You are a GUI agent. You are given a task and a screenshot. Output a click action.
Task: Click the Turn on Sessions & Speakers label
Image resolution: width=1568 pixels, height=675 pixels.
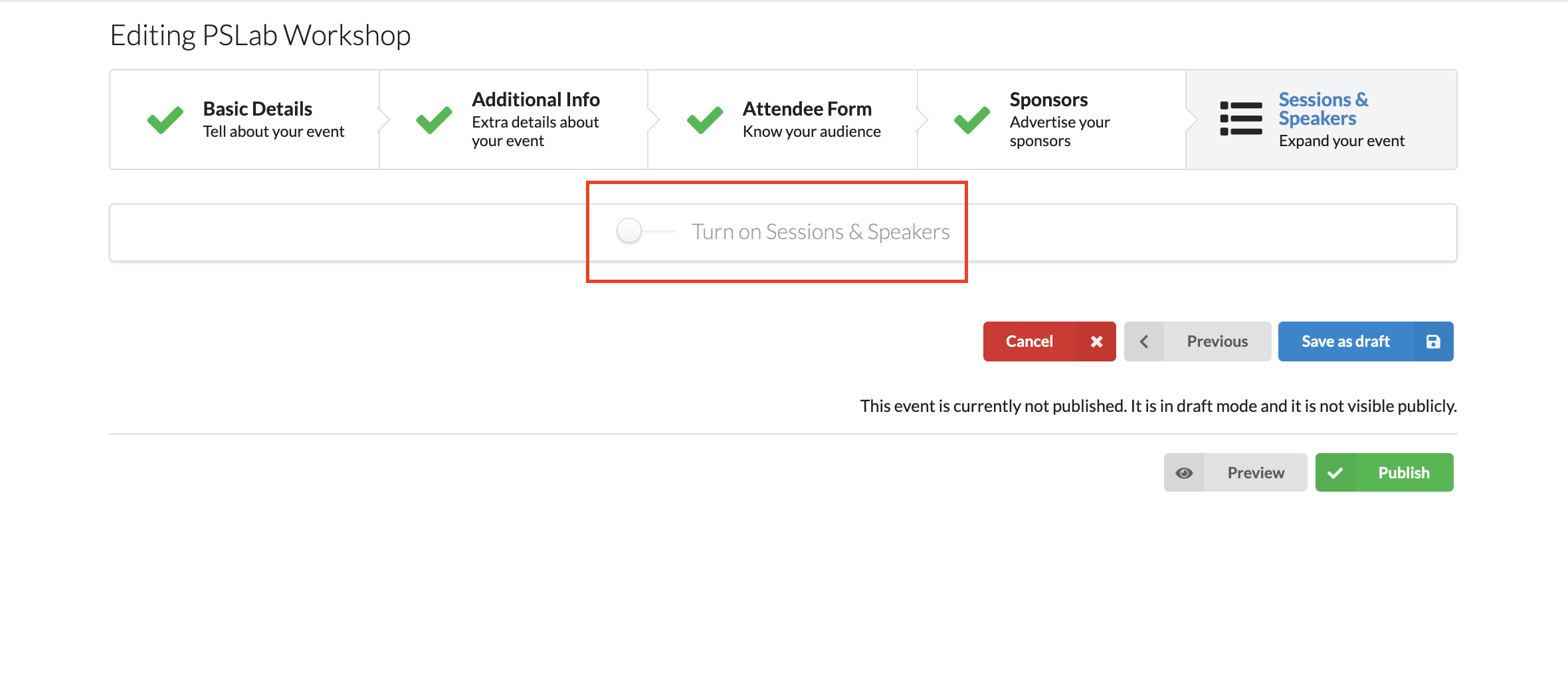click(x=821, y=232)
